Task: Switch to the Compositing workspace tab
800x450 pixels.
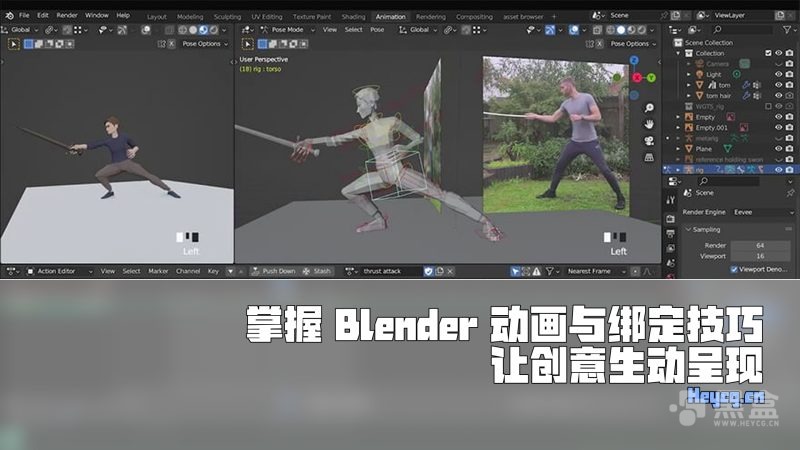Action: [x=474, y=17]
